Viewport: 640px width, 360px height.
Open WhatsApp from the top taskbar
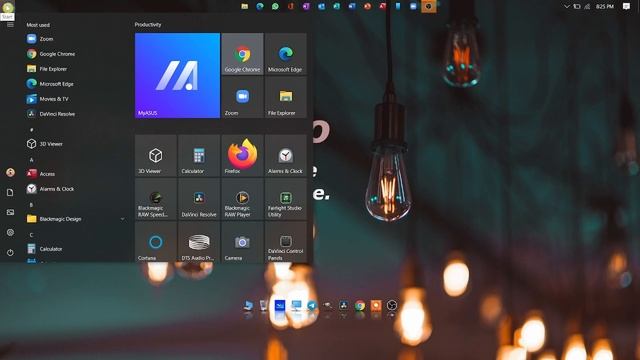coord(275,6)
